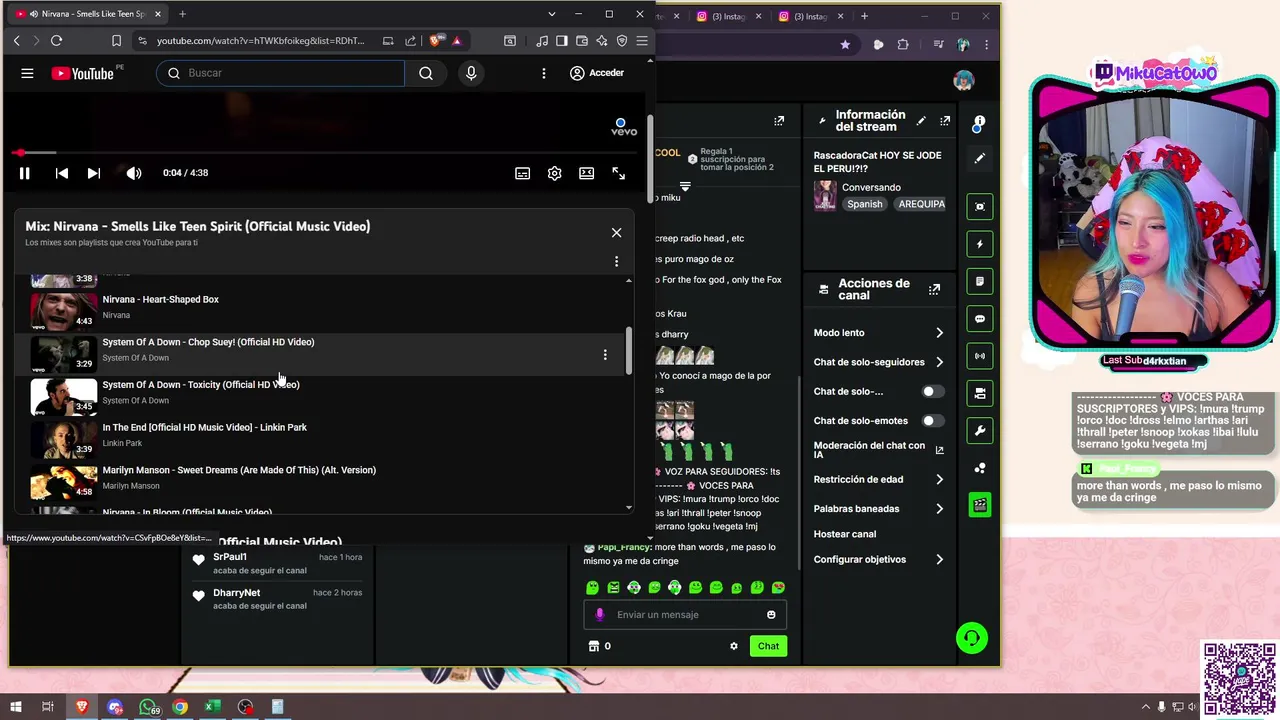Edit Información del stream with pencil icon

tap(921, 121)
